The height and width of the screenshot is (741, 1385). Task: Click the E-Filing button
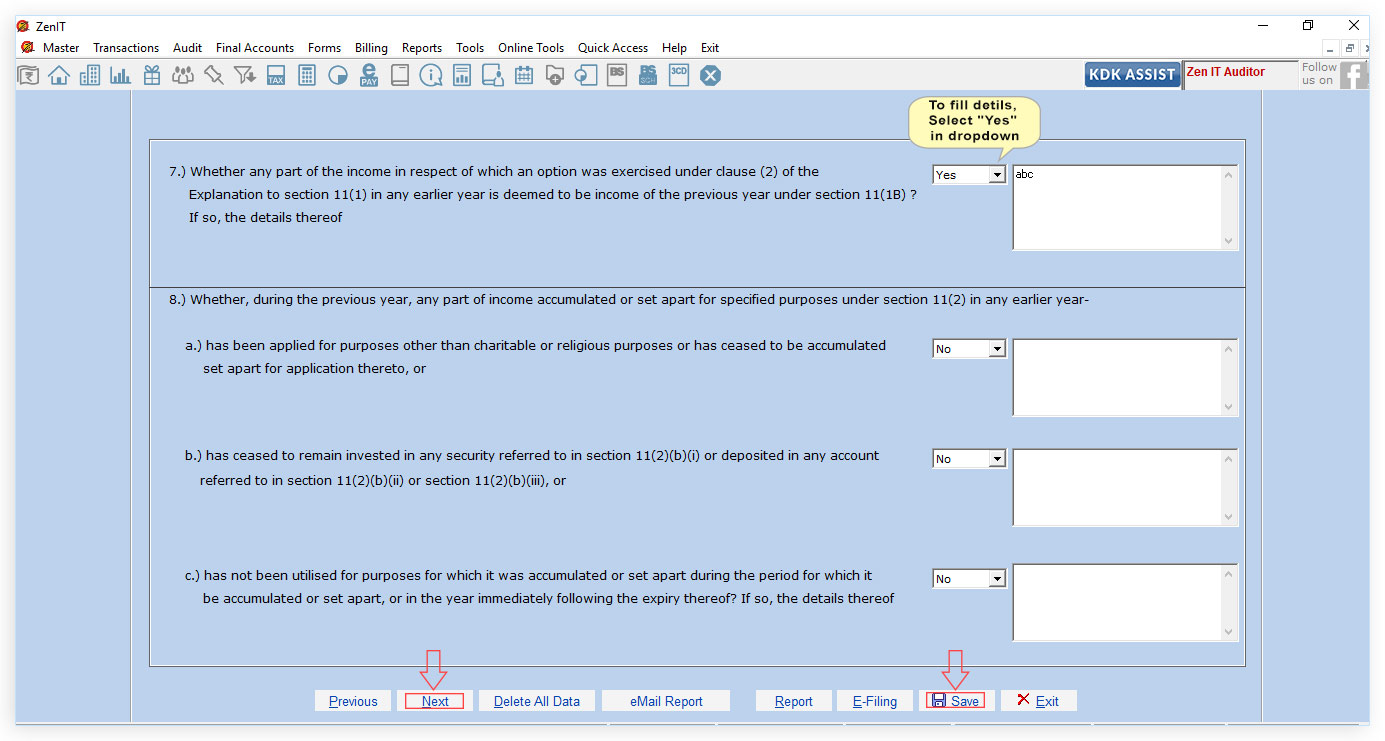click(x=875, y=701)
